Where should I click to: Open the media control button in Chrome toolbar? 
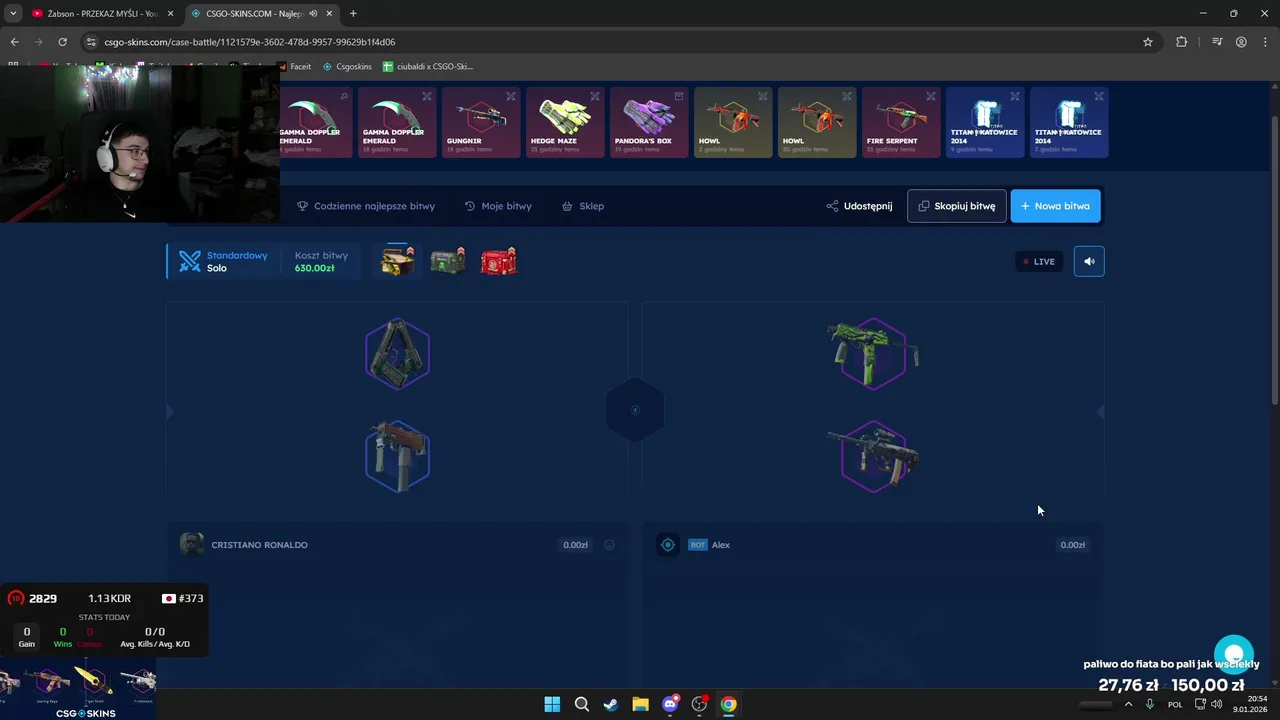click(1217, 42)
